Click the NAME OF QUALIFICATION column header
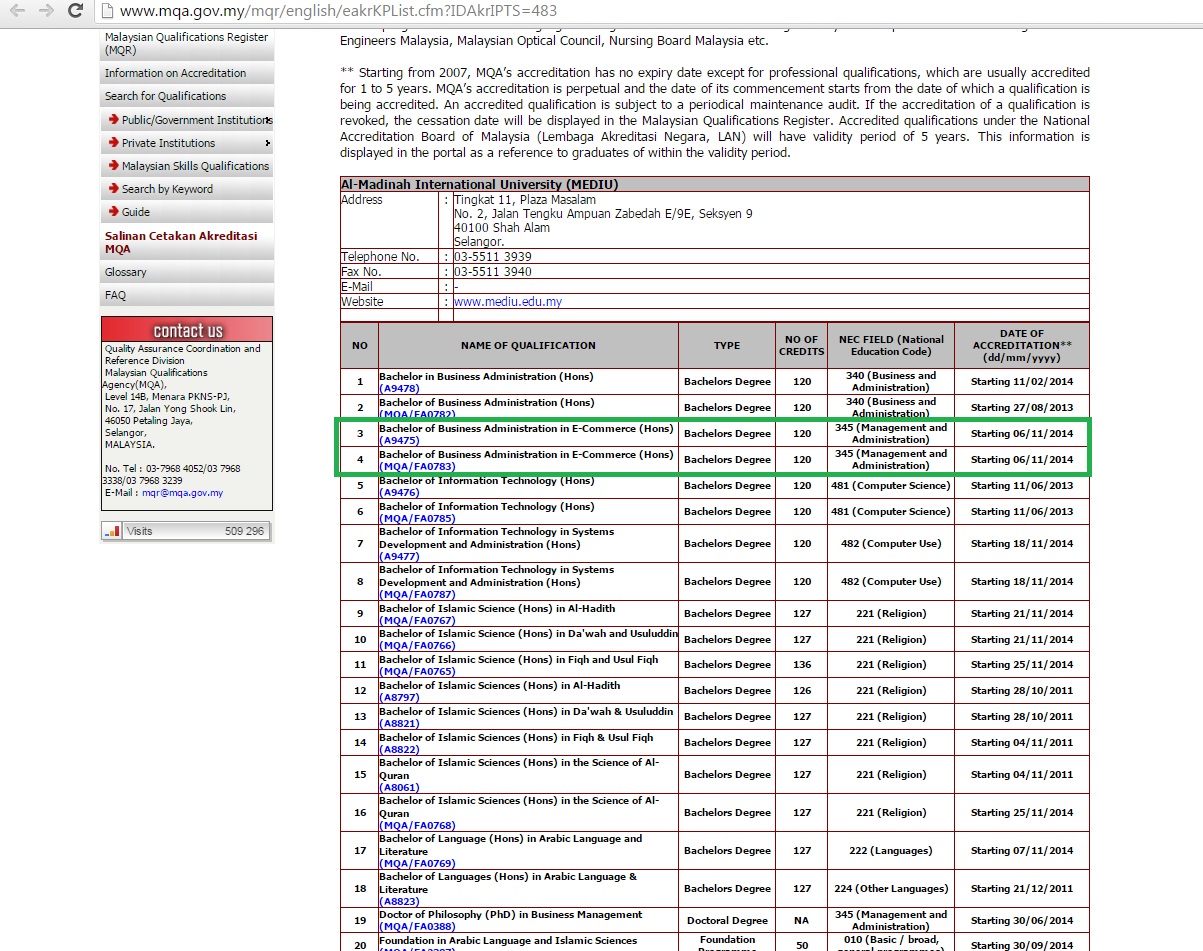This screenshot has height=951, width=1203. (528, 346)
